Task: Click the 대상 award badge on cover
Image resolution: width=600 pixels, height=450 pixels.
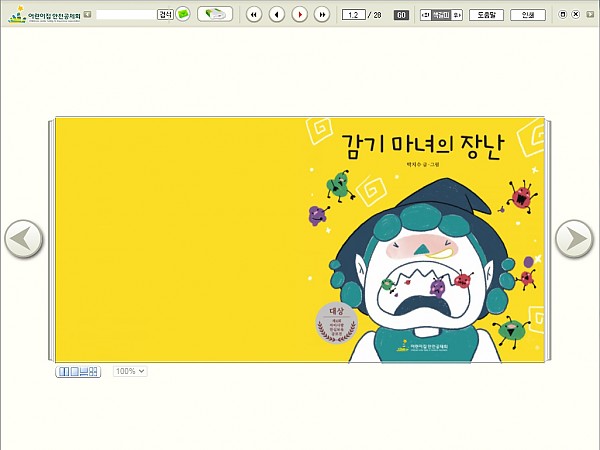Action: point(336,323)
